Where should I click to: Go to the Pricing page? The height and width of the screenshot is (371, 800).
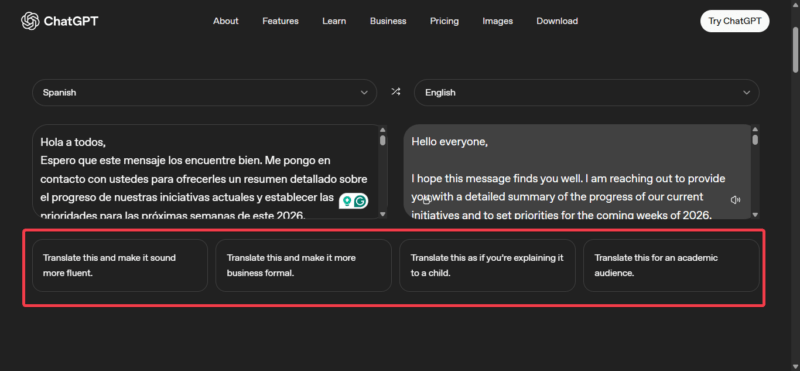click(x=444, y=21)
